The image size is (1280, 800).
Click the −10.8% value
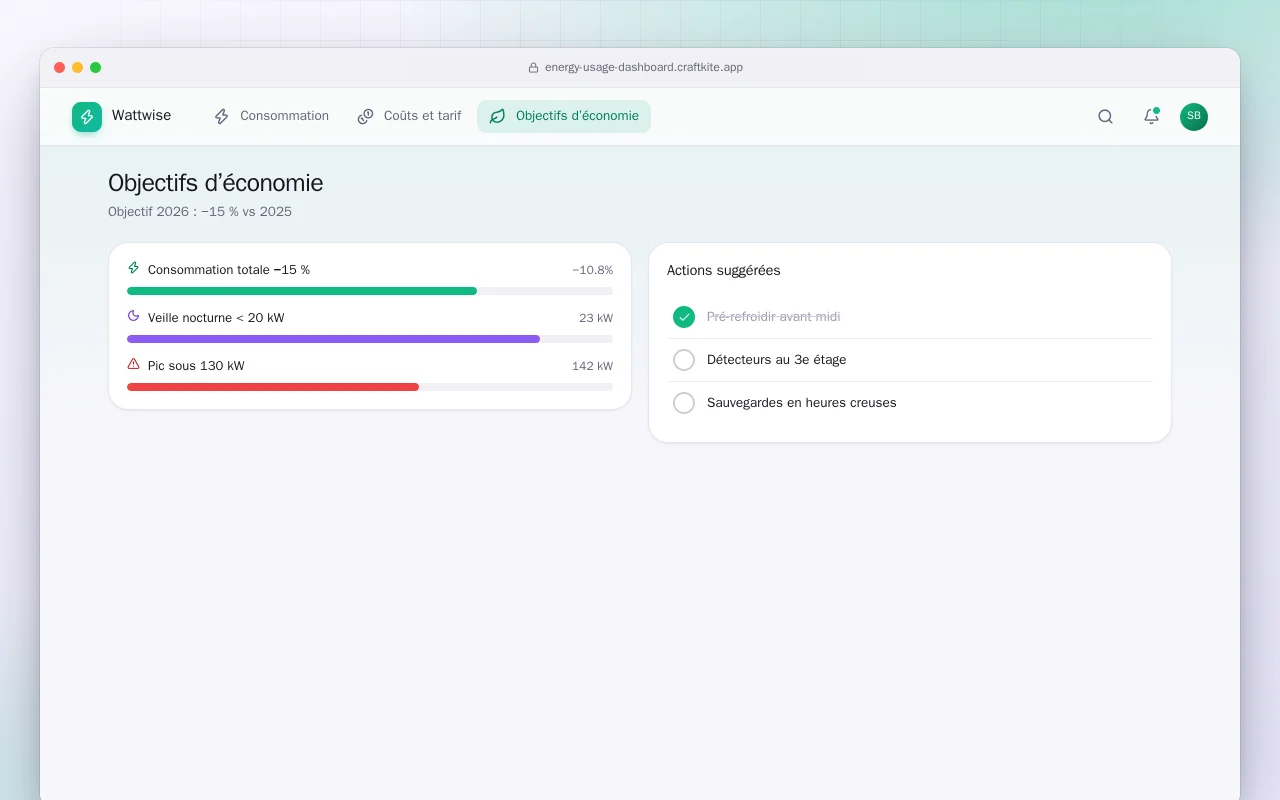(593, 270)
